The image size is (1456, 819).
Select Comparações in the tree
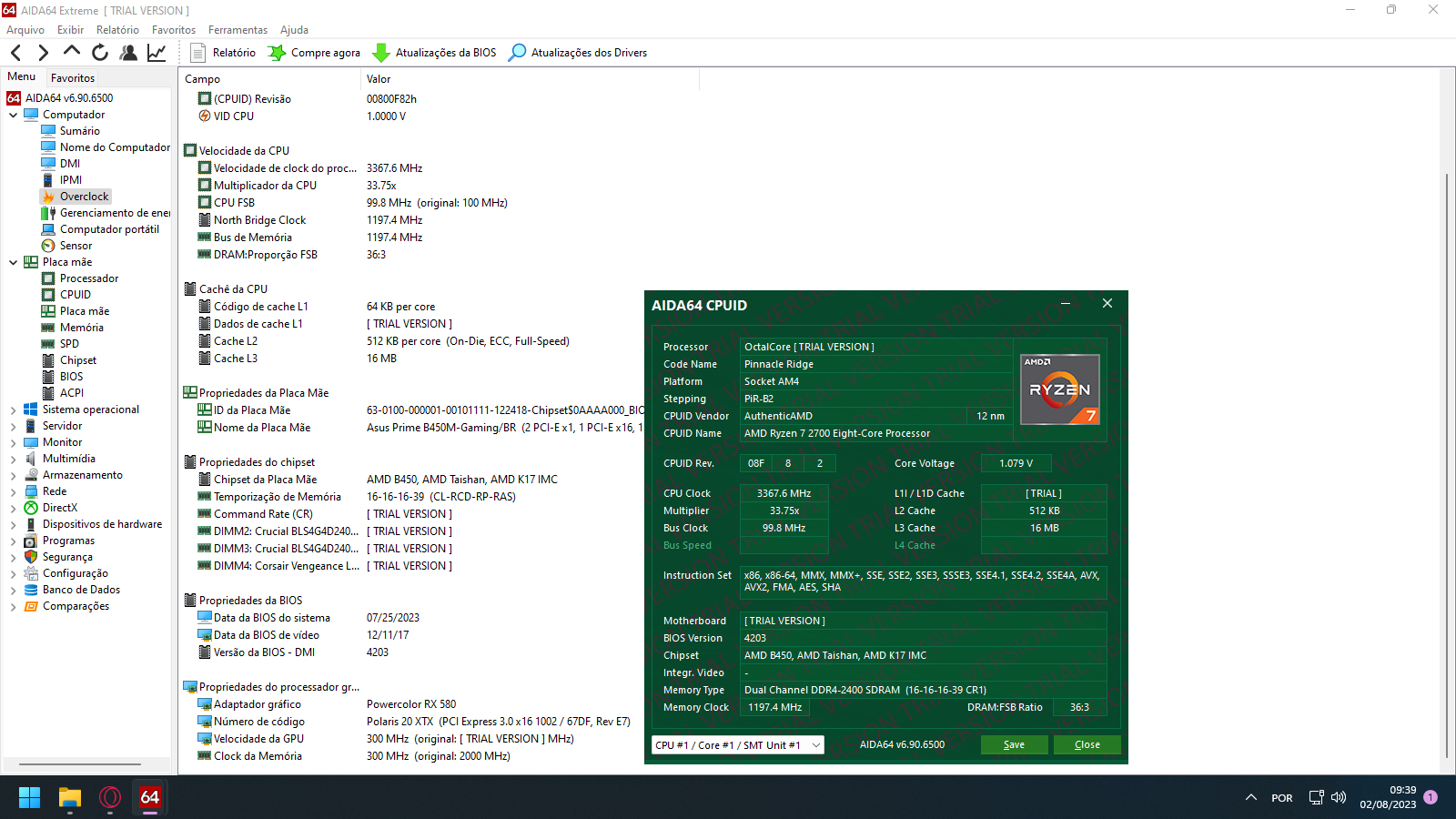click(76, 606)
